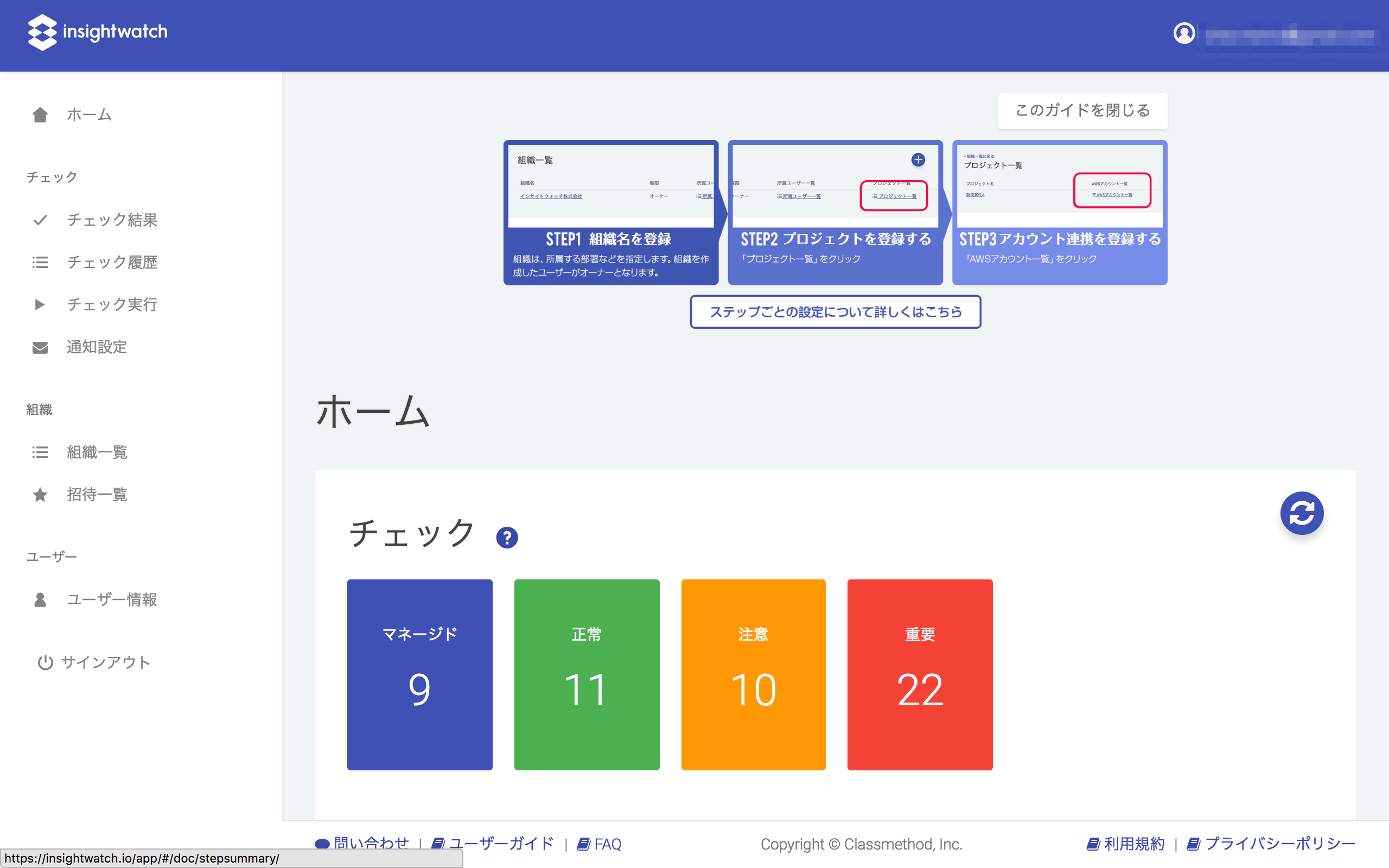Image resolution: width=1389 pixels, height=868 pixels.
Task: Click the STEP1 組織名を登録 guide card
Action: coord(611,213)
